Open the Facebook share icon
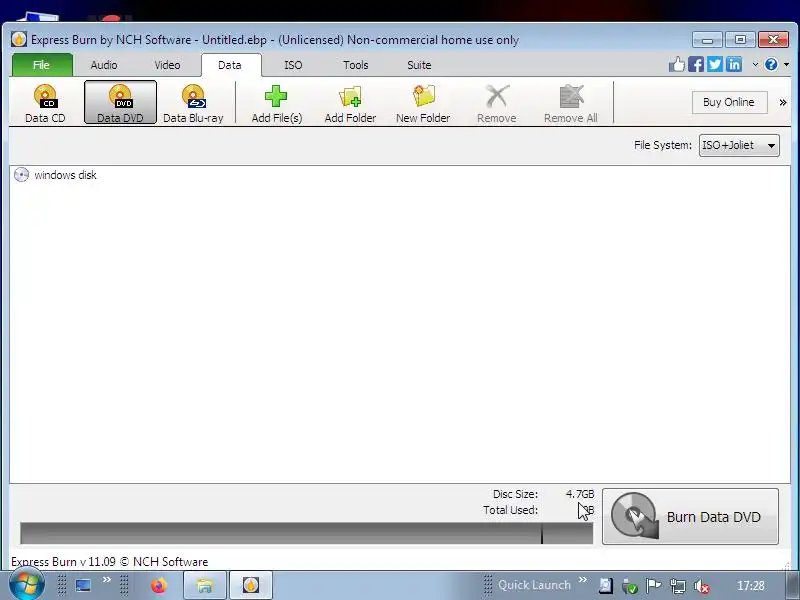This screenshot has height=600, width=800. point(695,64)
